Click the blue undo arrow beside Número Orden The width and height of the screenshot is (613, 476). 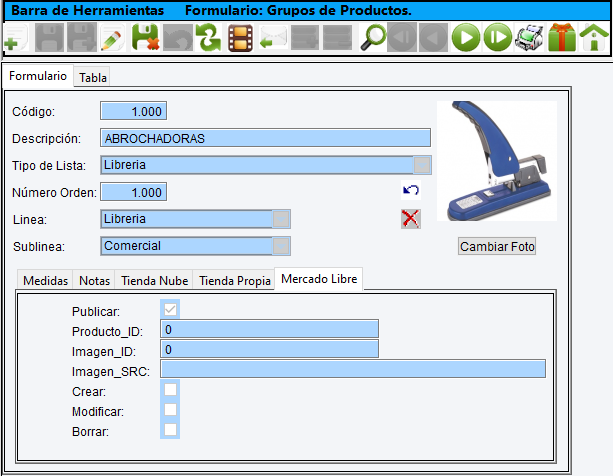coord(410,190)
